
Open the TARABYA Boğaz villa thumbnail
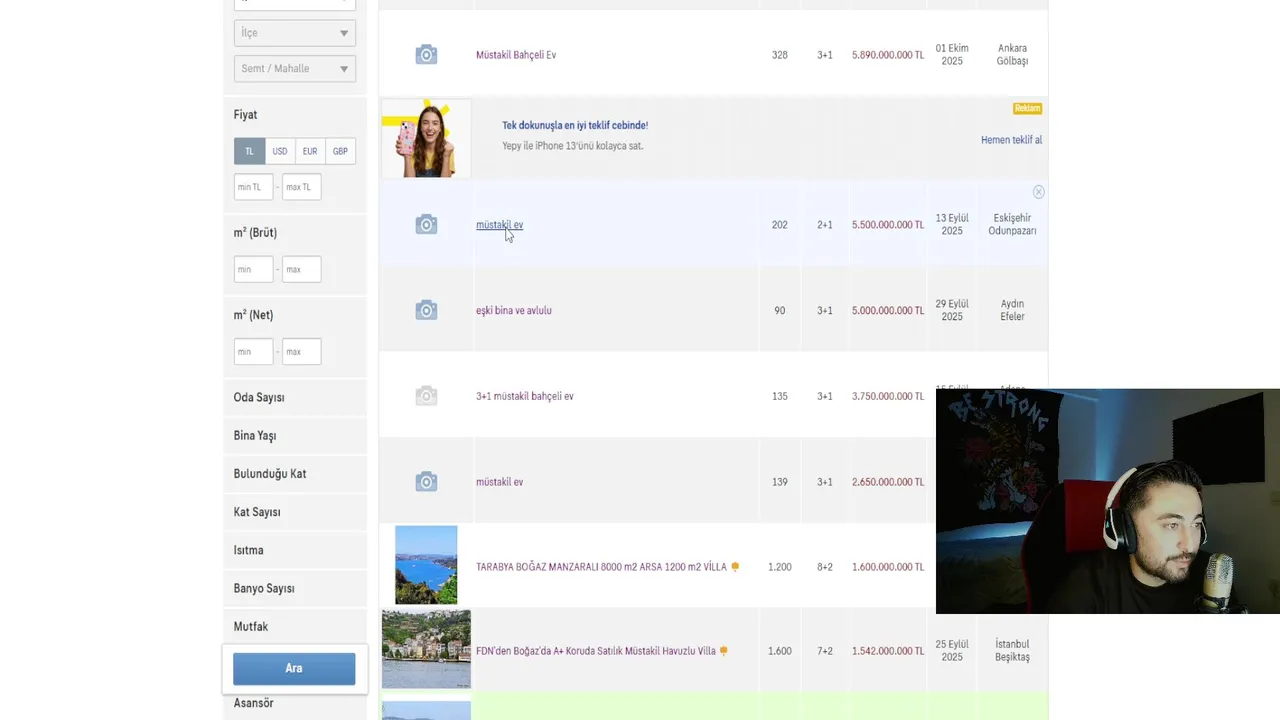(426, 565)
